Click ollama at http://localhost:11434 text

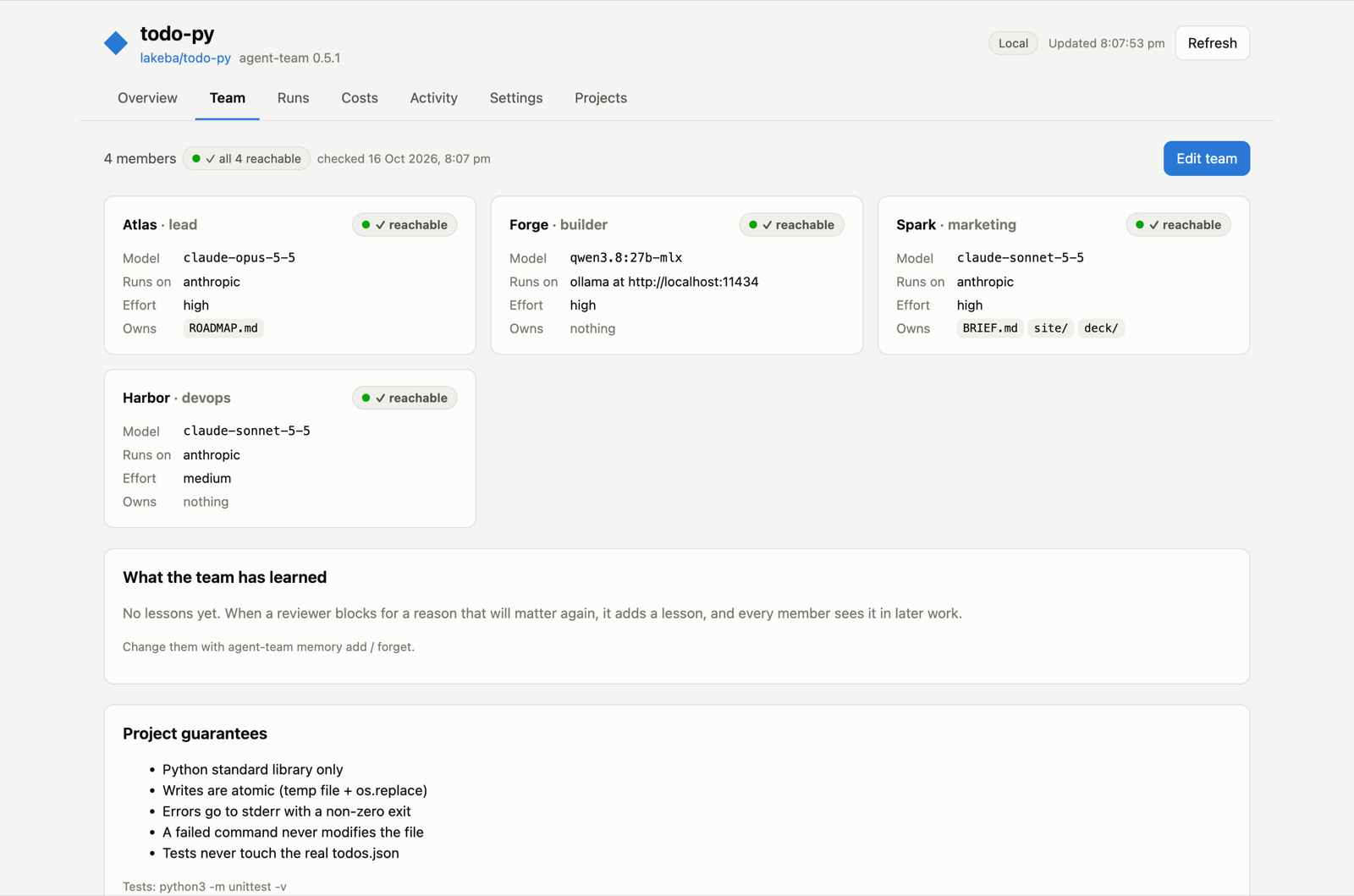click(664, 282)
